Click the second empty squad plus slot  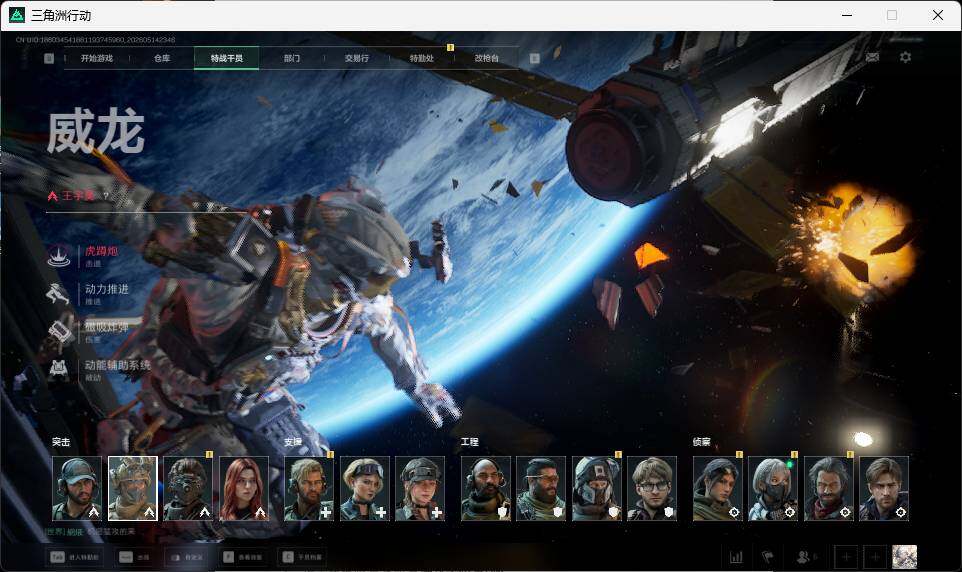point(875,557)
